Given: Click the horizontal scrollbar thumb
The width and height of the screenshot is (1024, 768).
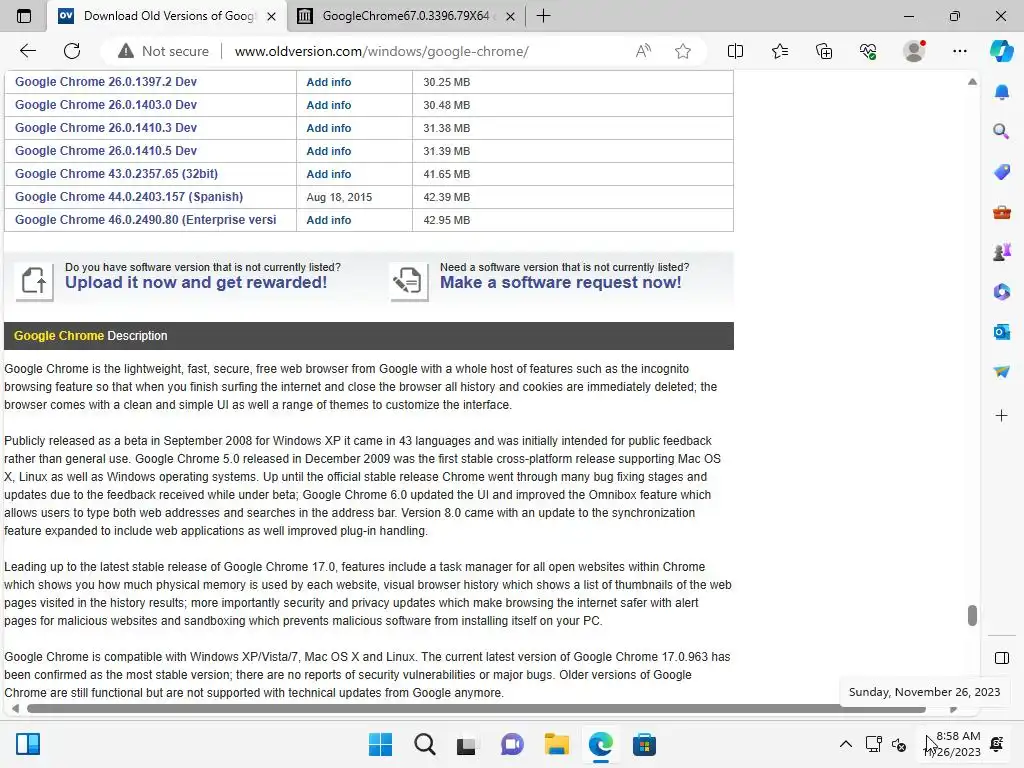Looking at the screenshot, I should coord(476,709).
